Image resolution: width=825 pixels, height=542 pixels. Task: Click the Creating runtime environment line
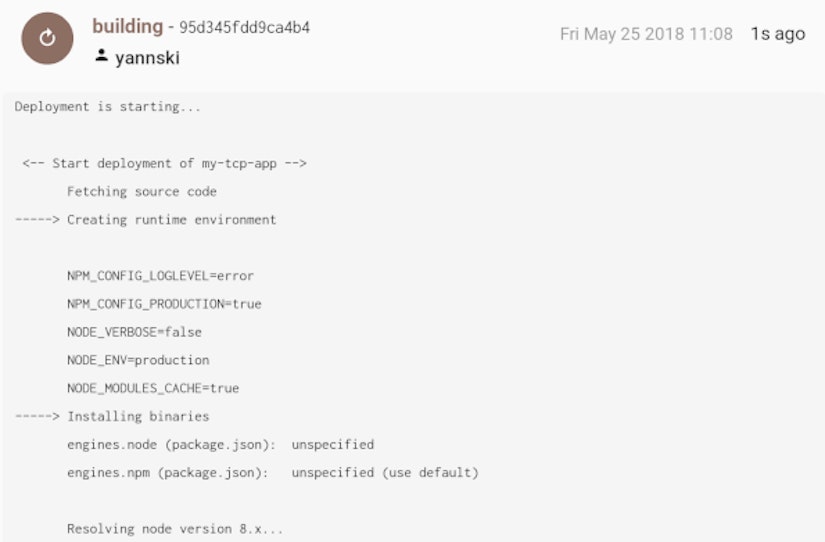click(146, 220)
